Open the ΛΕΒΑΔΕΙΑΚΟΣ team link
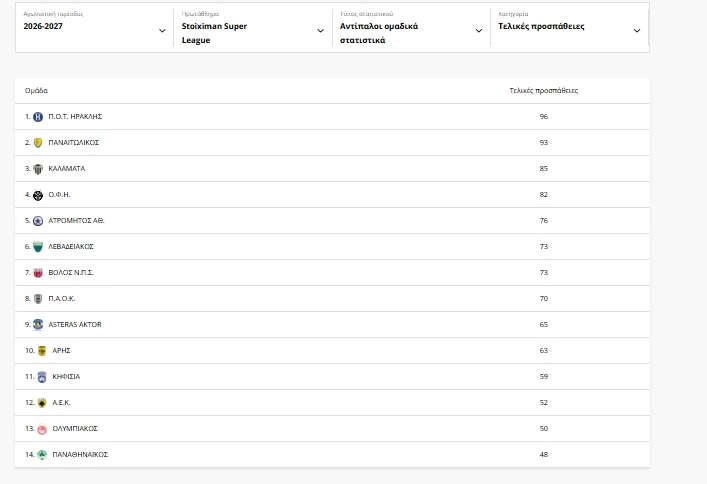 (71, 246)
